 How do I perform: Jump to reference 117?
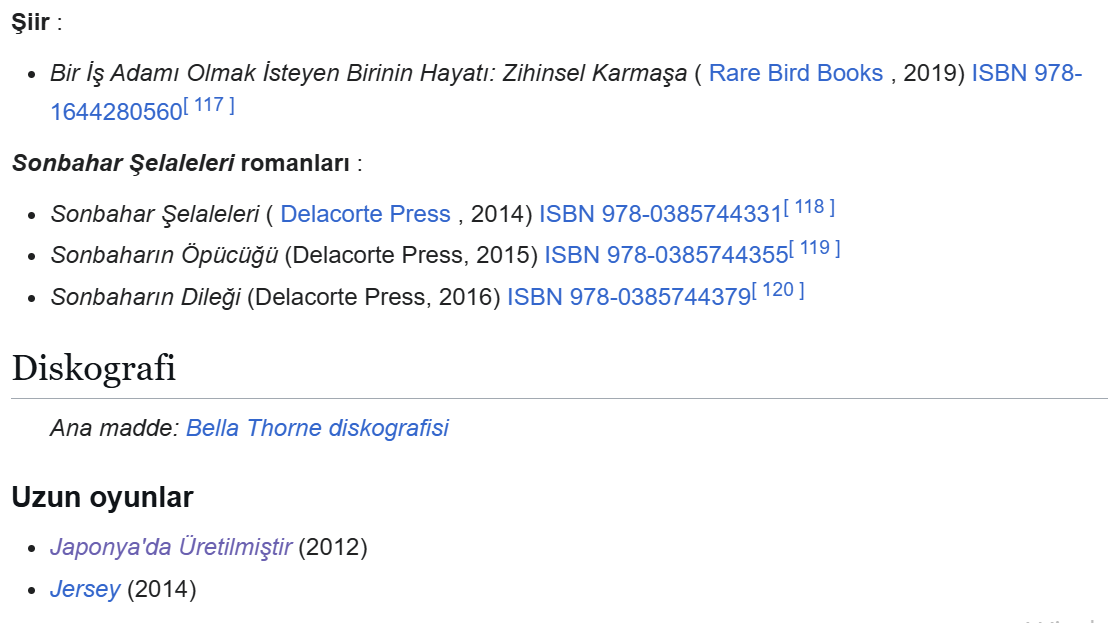coord(209,105)
